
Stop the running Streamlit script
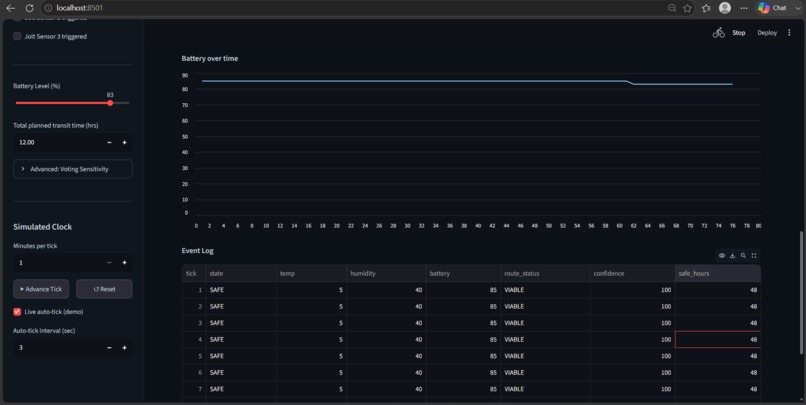[739, 33]
